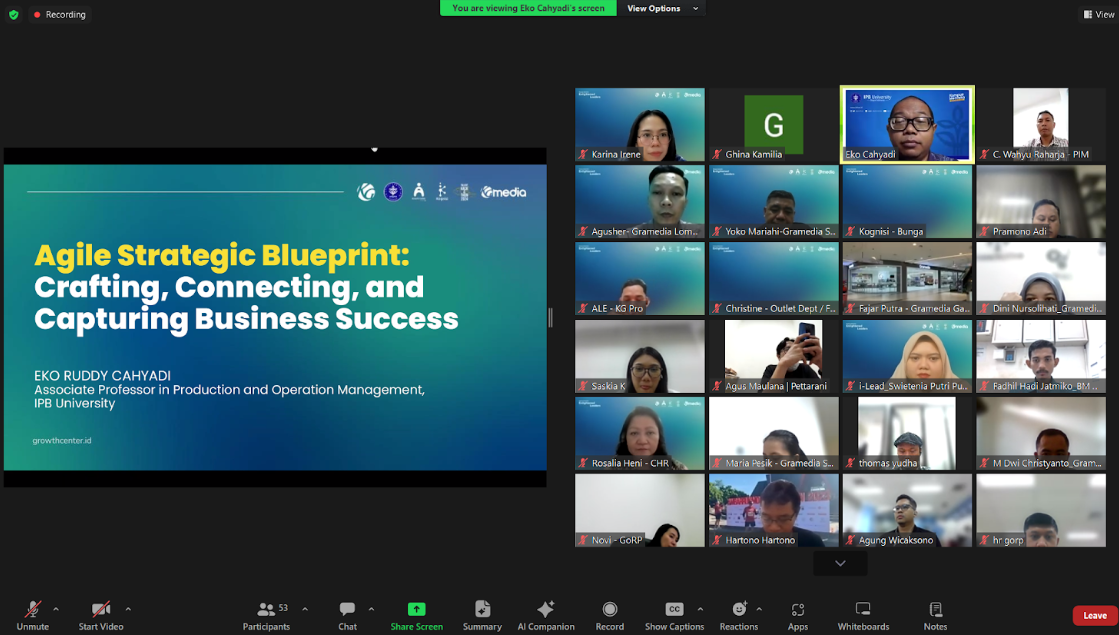
Task: Click the shared-screen divider handle
Action: (x=550, y=318)
